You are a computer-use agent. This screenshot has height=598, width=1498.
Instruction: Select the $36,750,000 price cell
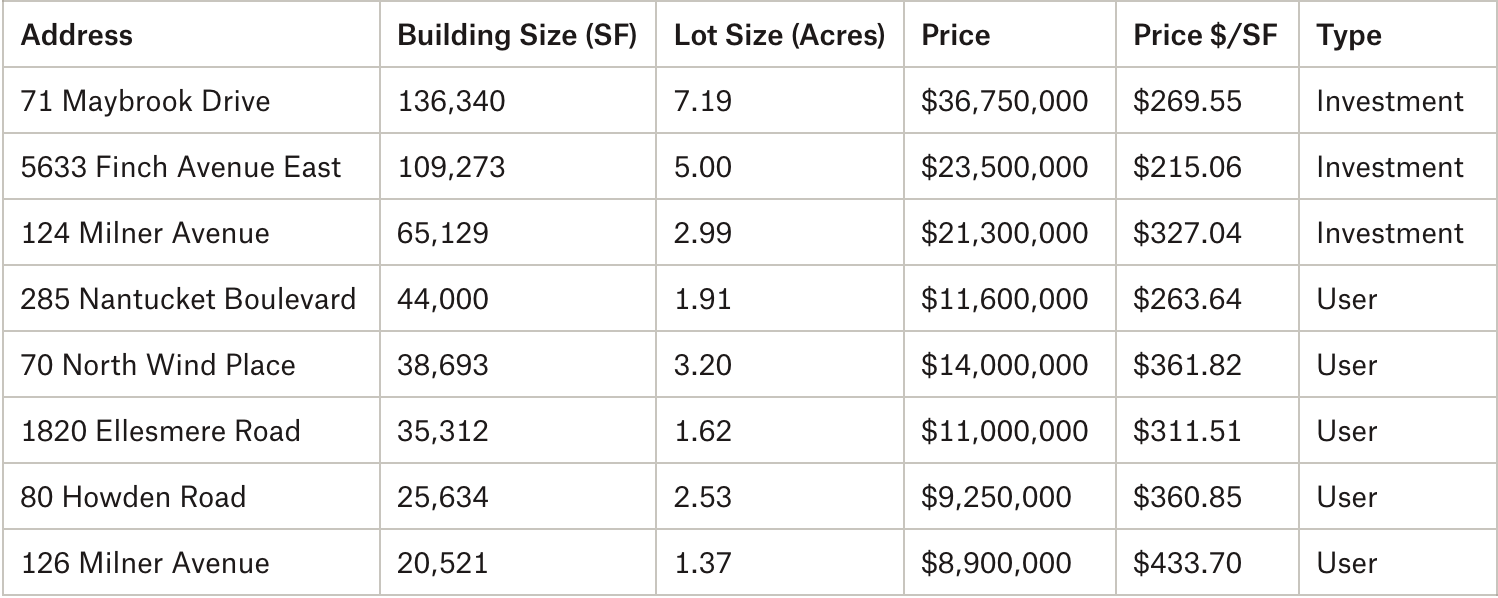1004,101
